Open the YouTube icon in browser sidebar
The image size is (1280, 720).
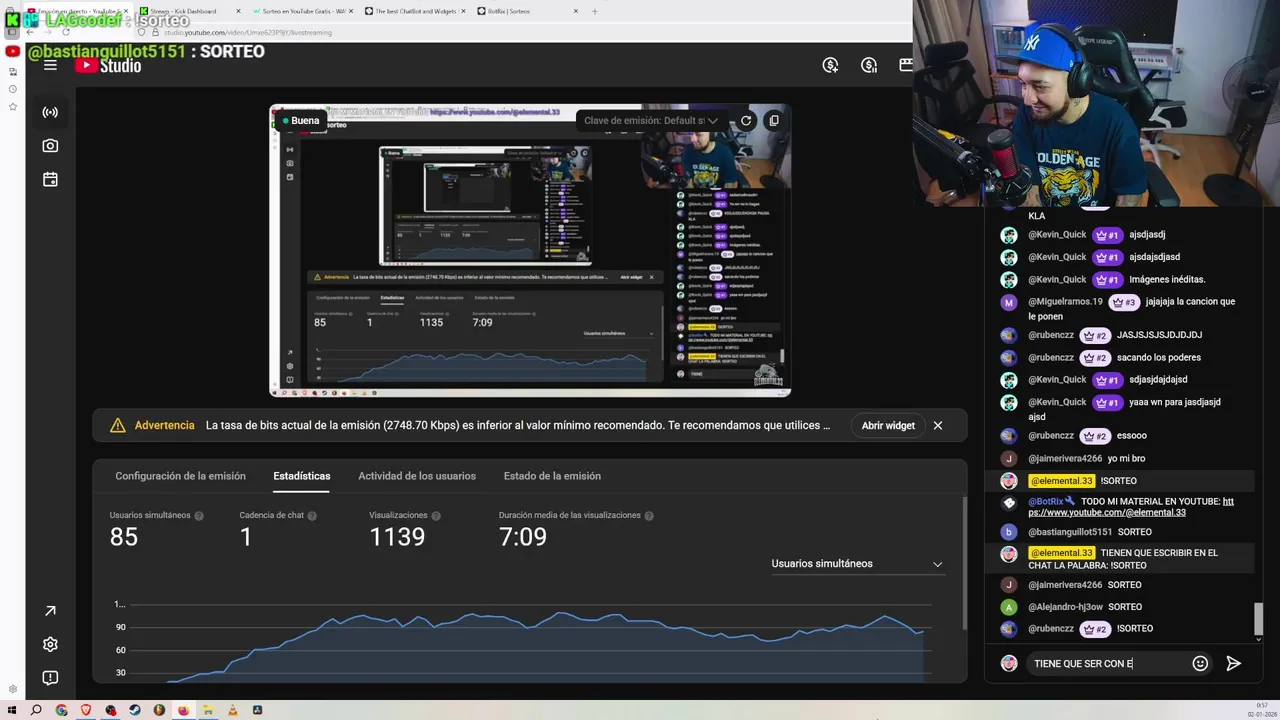(x=12, y=51)
